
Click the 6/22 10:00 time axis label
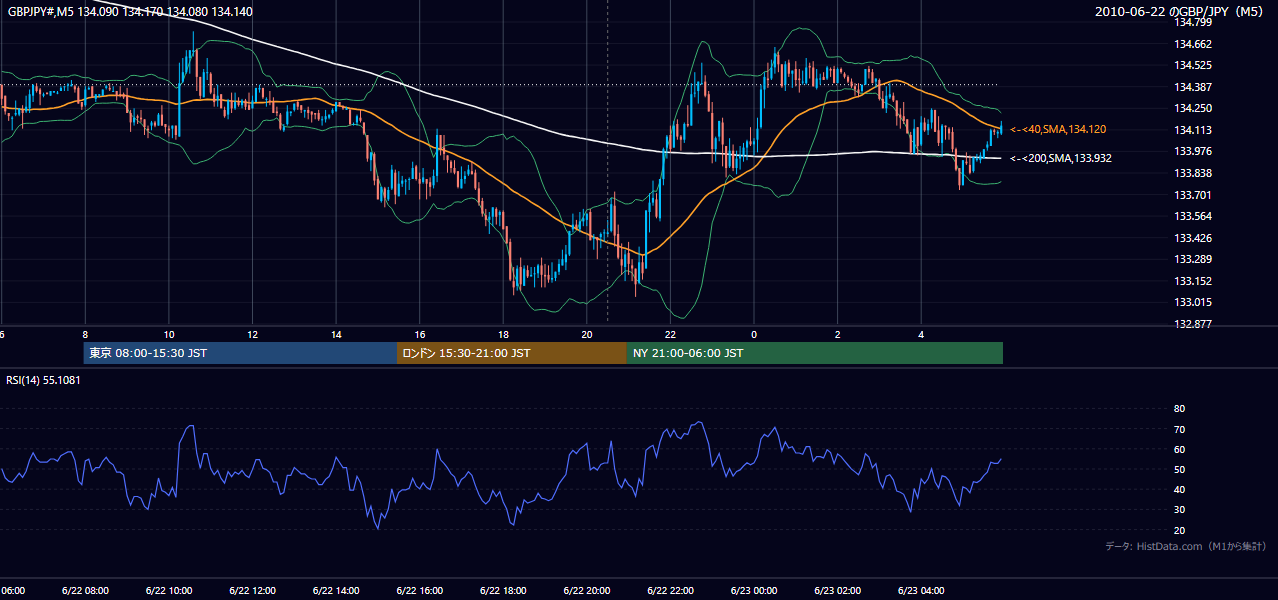168,591
